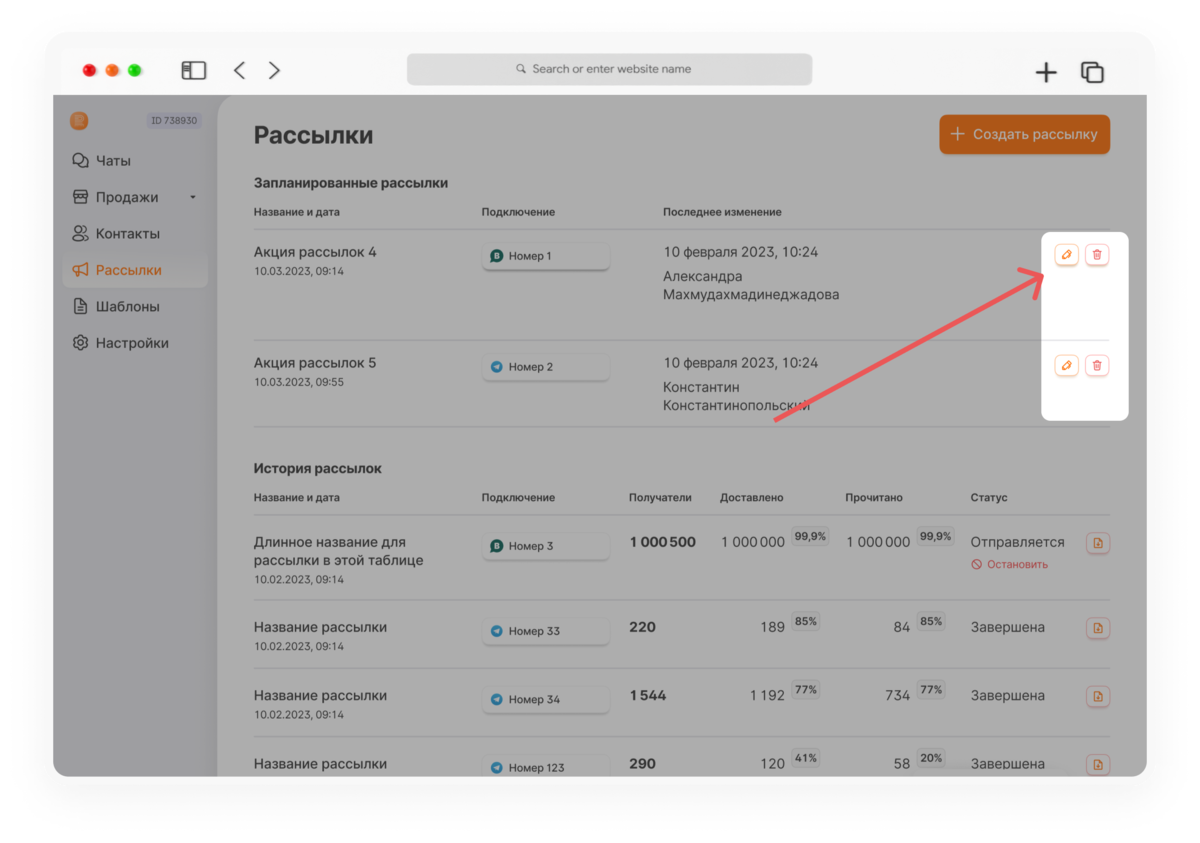Click the Номер 33 connection badge
Image resolution: width=1200 pixels, height=843 pixels.
[x=546, y=631]
